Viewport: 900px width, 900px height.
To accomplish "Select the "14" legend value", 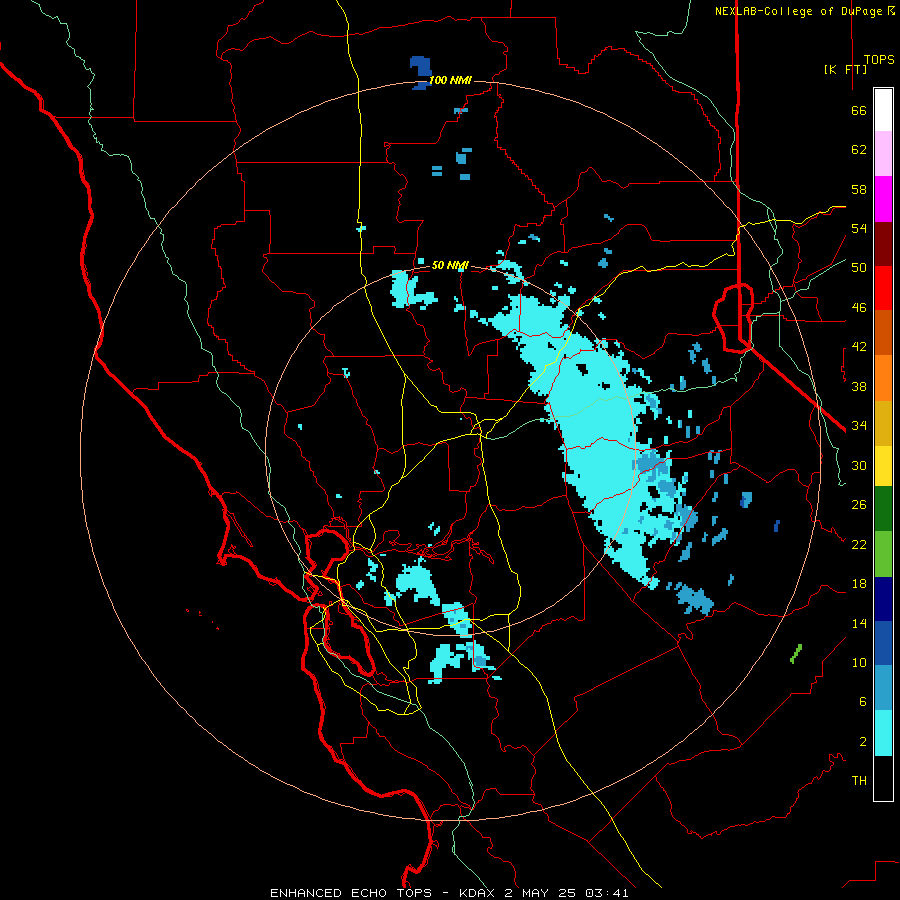I will point(859,623).
